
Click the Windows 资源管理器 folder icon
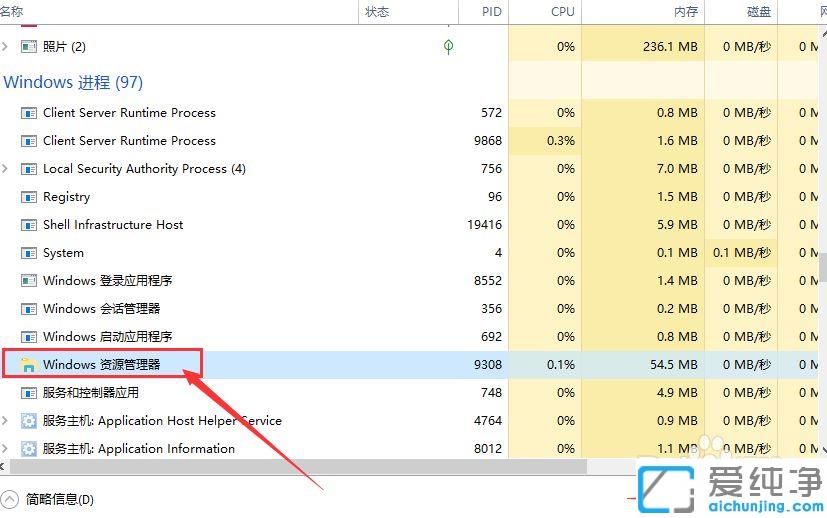(29, 365)
